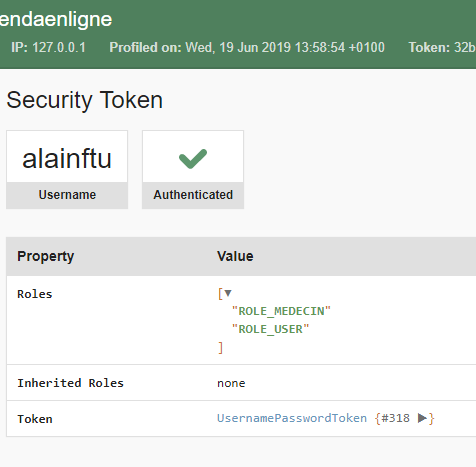The image size is (476, 467).
Task: Click the green Authenticated checkmark icon
Action: click(193, 158)
